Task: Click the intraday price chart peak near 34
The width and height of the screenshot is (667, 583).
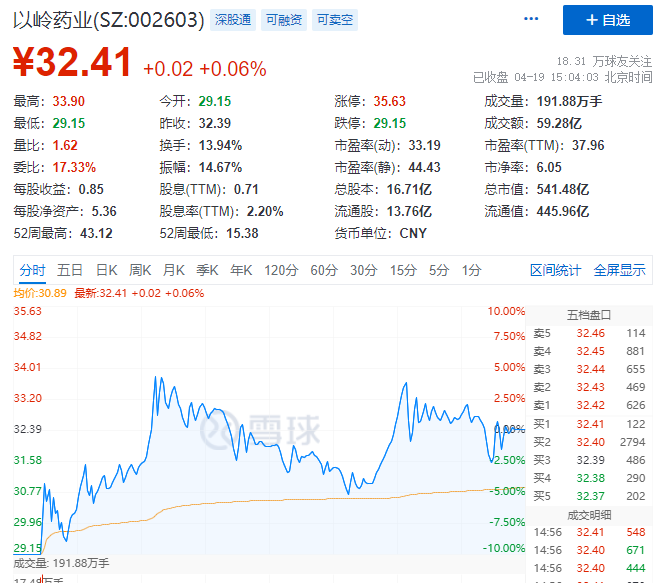Action: (155, 377)
